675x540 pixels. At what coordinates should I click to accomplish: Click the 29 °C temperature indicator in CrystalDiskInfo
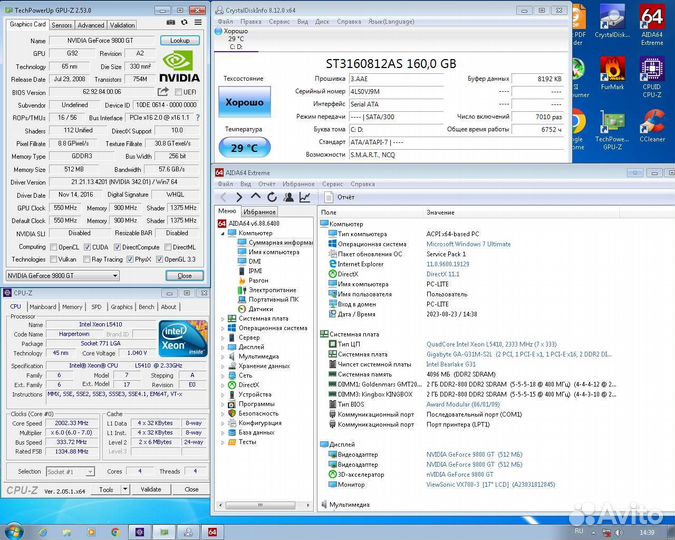245,148
